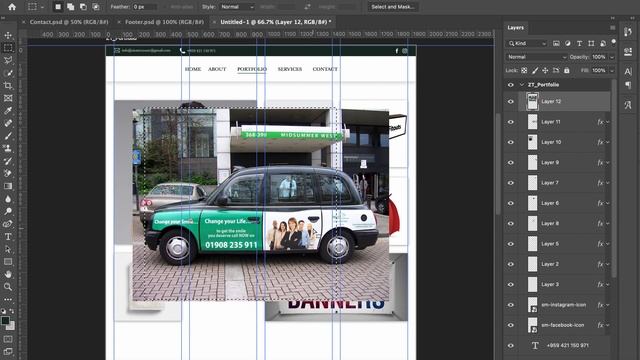The height and width of the screenshot is (360, 640).
Task: Collapse the ZT_Portfolio group
Action: click(522, 85)
